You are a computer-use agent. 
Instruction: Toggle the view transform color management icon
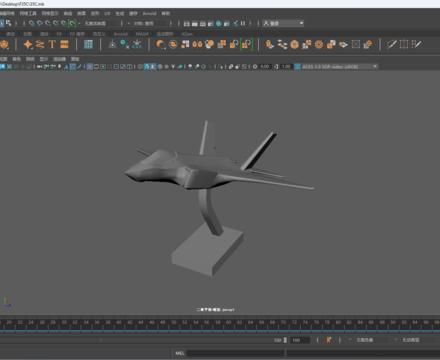(297, 67)
